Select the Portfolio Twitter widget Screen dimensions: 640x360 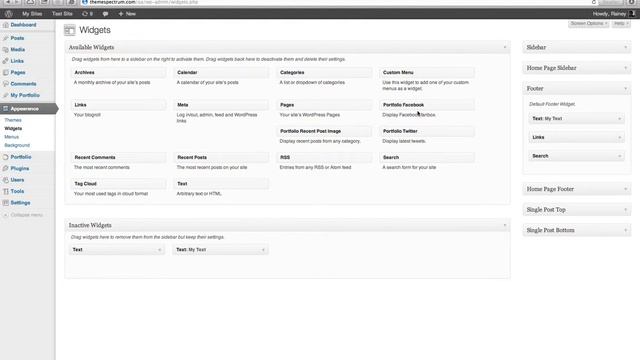pos(427,131)
